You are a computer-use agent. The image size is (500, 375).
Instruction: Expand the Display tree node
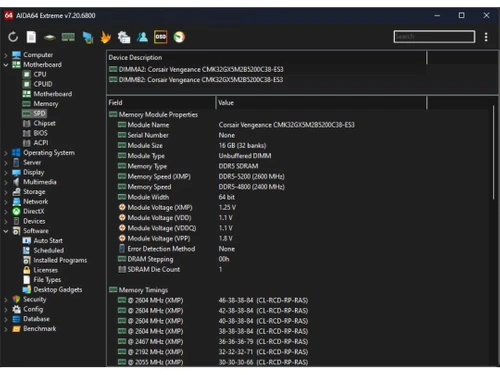tap(6, 173)
